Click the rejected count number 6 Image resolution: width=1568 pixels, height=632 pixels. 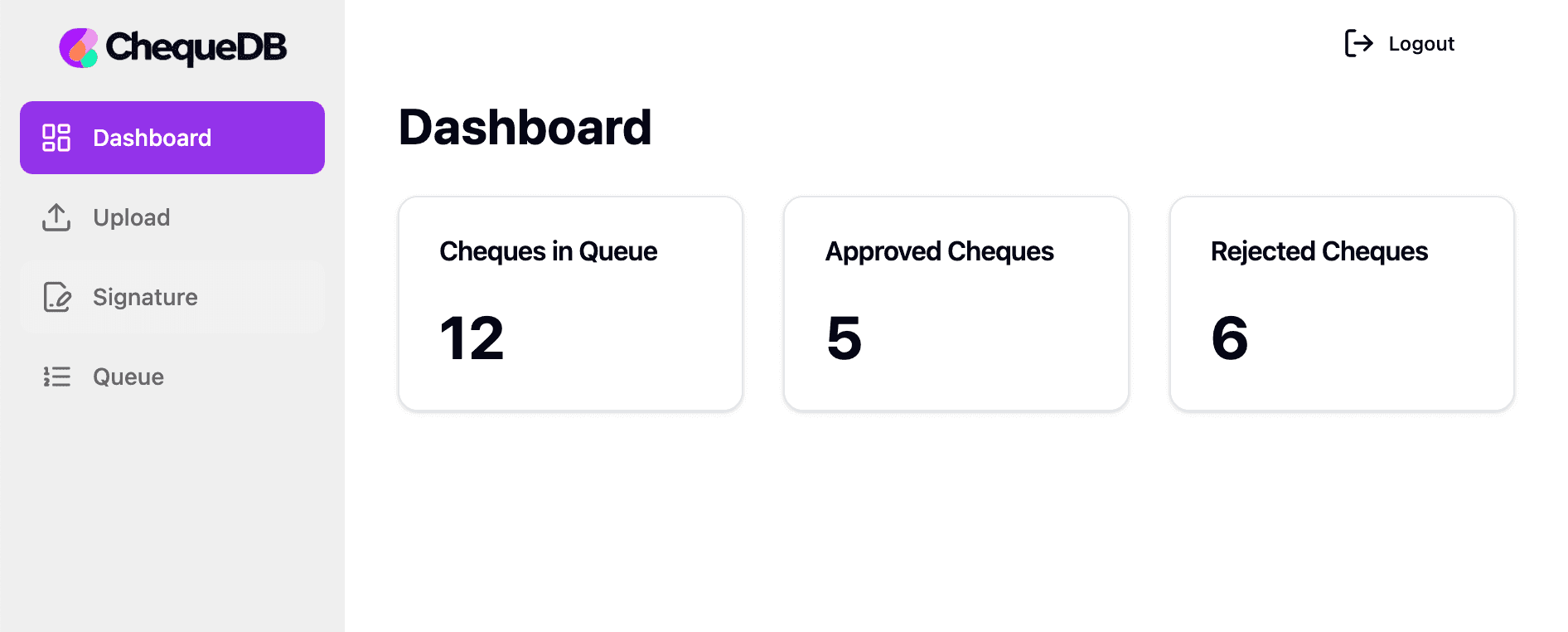pyautogui.click(x=1230, y=338)
